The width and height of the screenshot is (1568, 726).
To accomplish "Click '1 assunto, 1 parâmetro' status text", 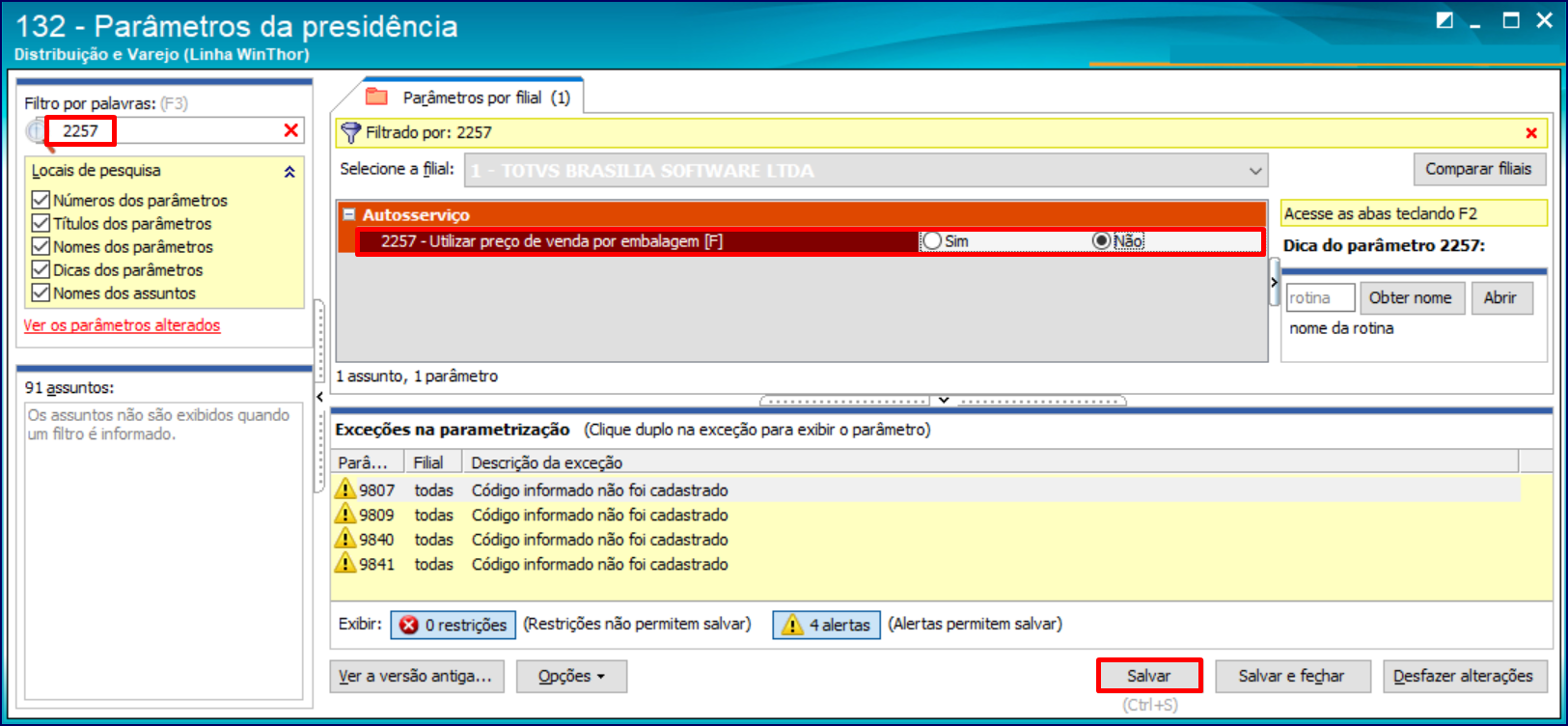I will [x=417, y=377].
